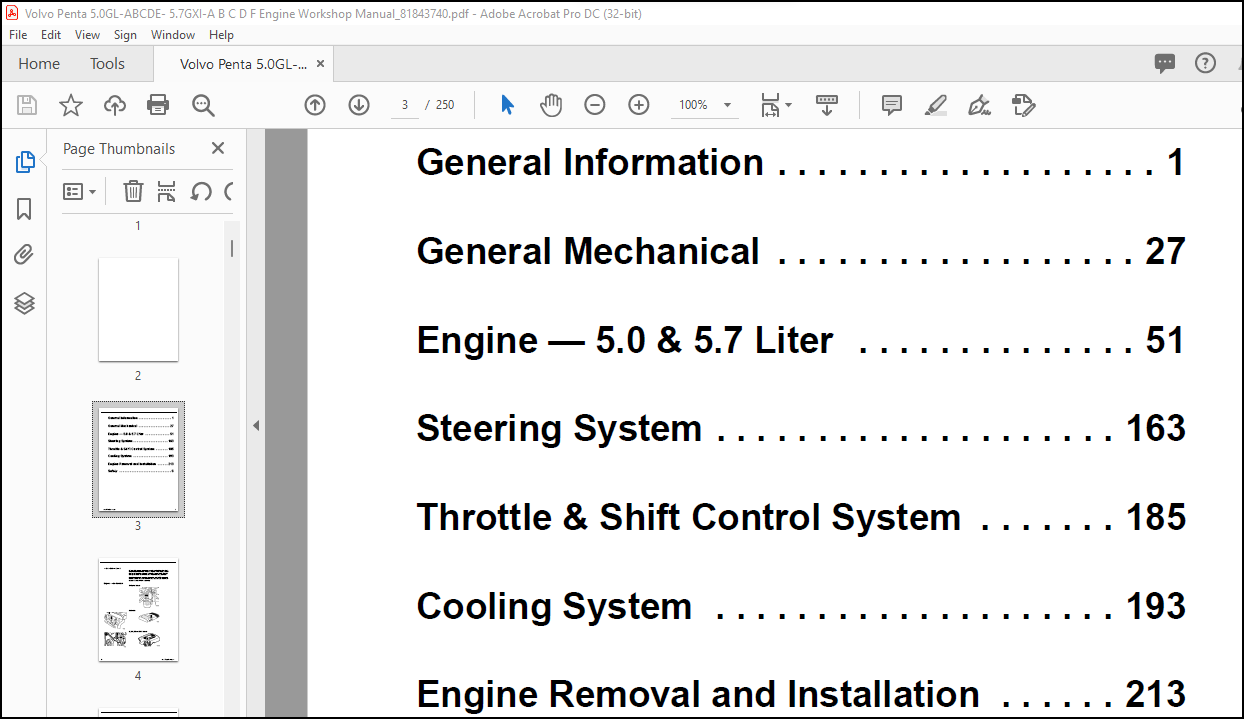The height and width of the screenshot is (719, 1244).
Task: Click the Engine Removal and Installation entry
Action: coord(800,694)
